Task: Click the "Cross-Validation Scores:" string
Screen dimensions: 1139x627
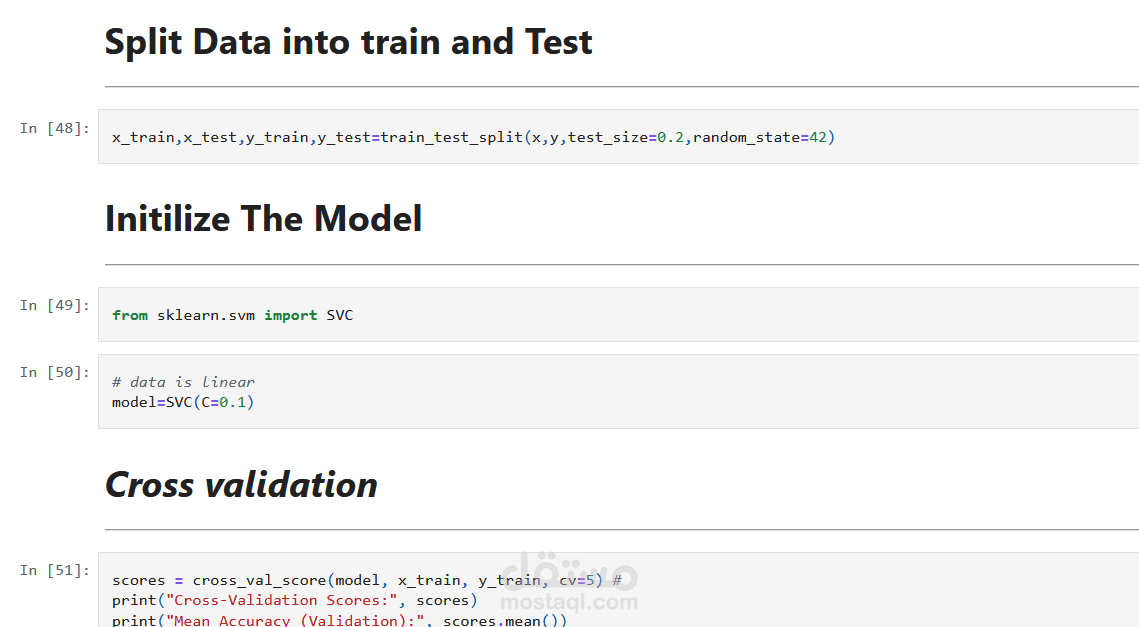Action: coord(283,600)
